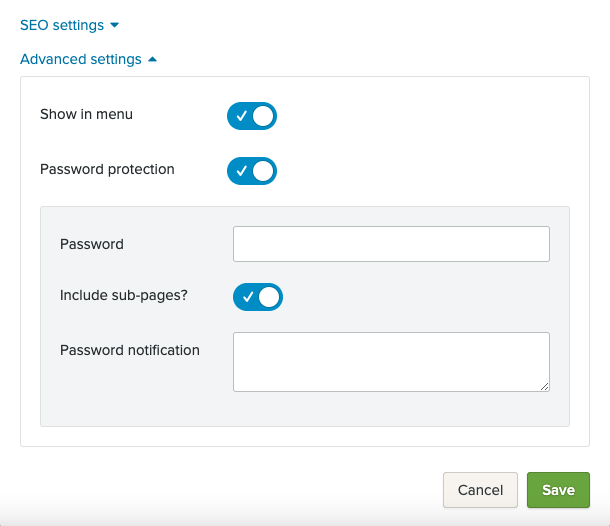Image resolution: width=610 pixels, height=526 pixels.
Task: Disable the Password protection switch
Action: point(252,171)
